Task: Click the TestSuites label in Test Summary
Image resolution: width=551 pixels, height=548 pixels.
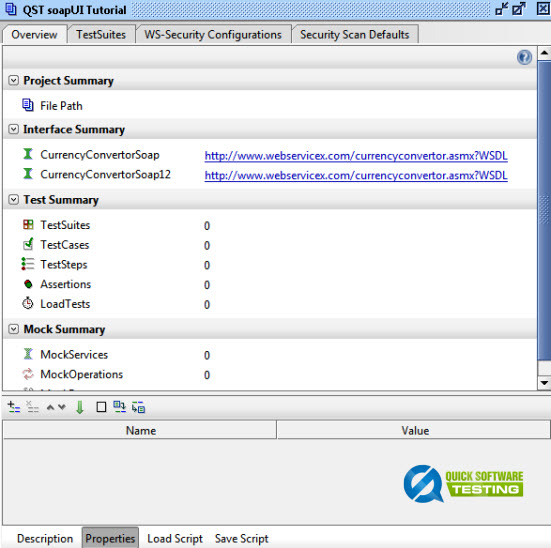Action: tap(65, 225)
